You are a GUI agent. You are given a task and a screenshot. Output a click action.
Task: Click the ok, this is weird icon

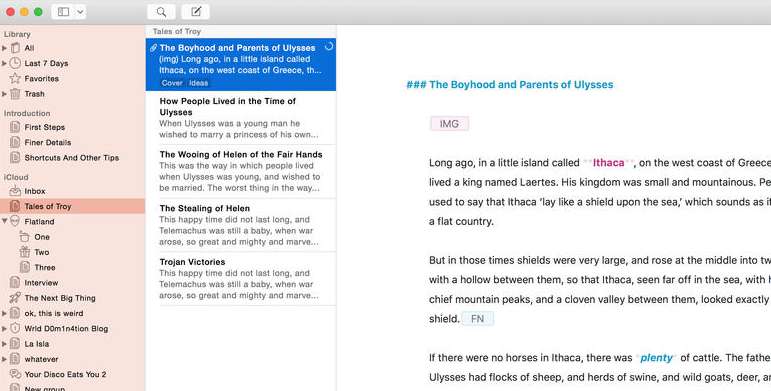click(15, 313)
